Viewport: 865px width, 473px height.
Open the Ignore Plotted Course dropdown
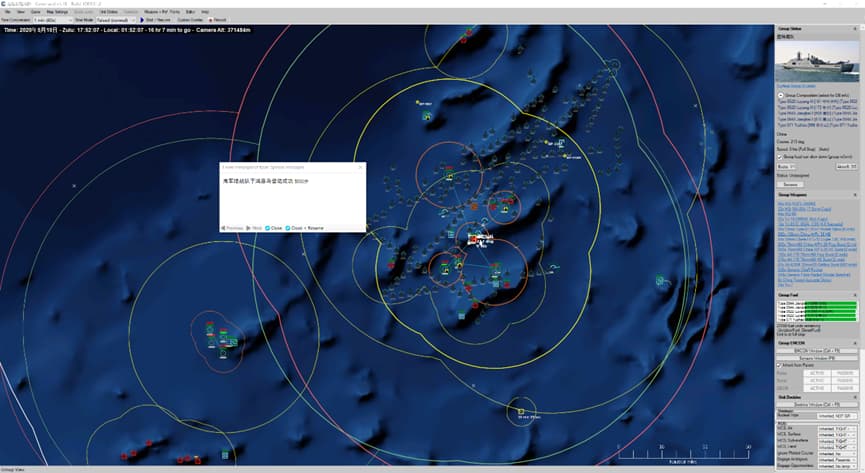837,454
